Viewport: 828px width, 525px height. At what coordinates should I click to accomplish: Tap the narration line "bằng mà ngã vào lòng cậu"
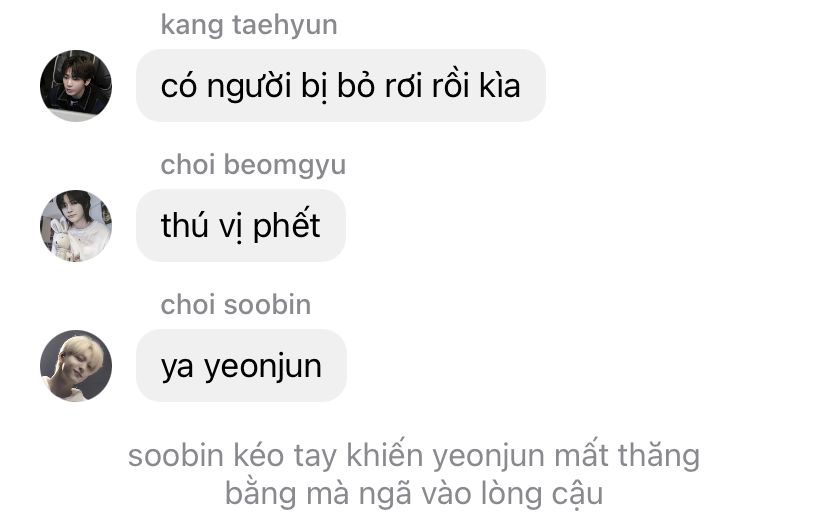point(414,494)
